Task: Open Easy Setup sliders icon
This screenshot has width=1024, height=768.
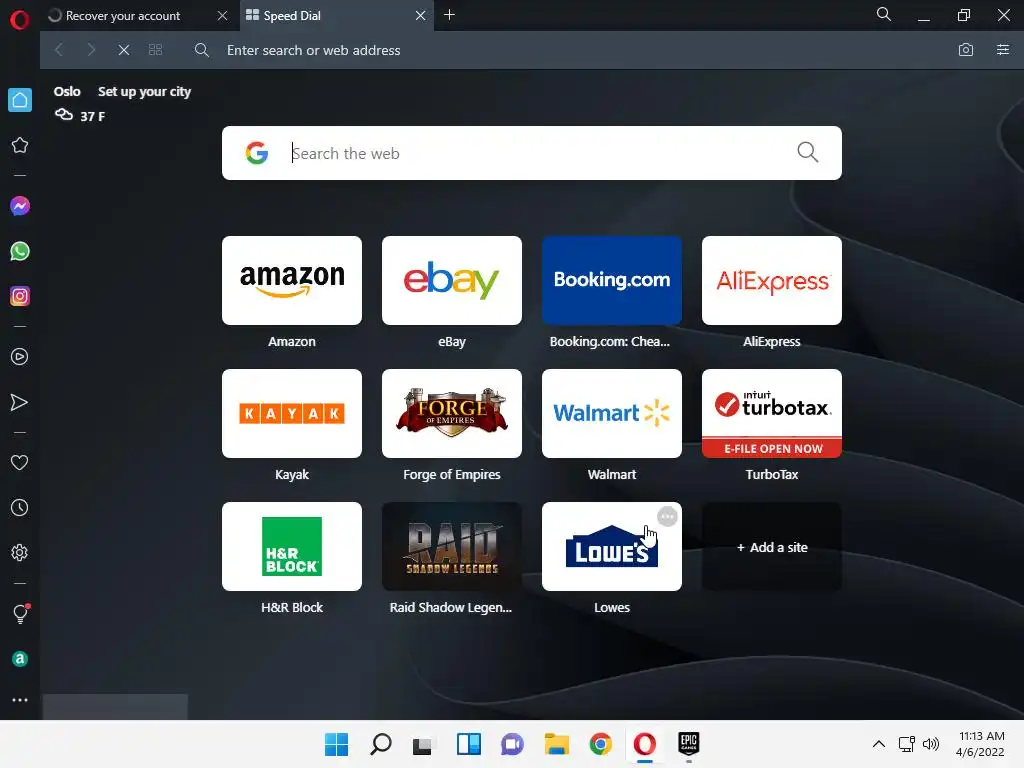Action: tap(1003, 50)
